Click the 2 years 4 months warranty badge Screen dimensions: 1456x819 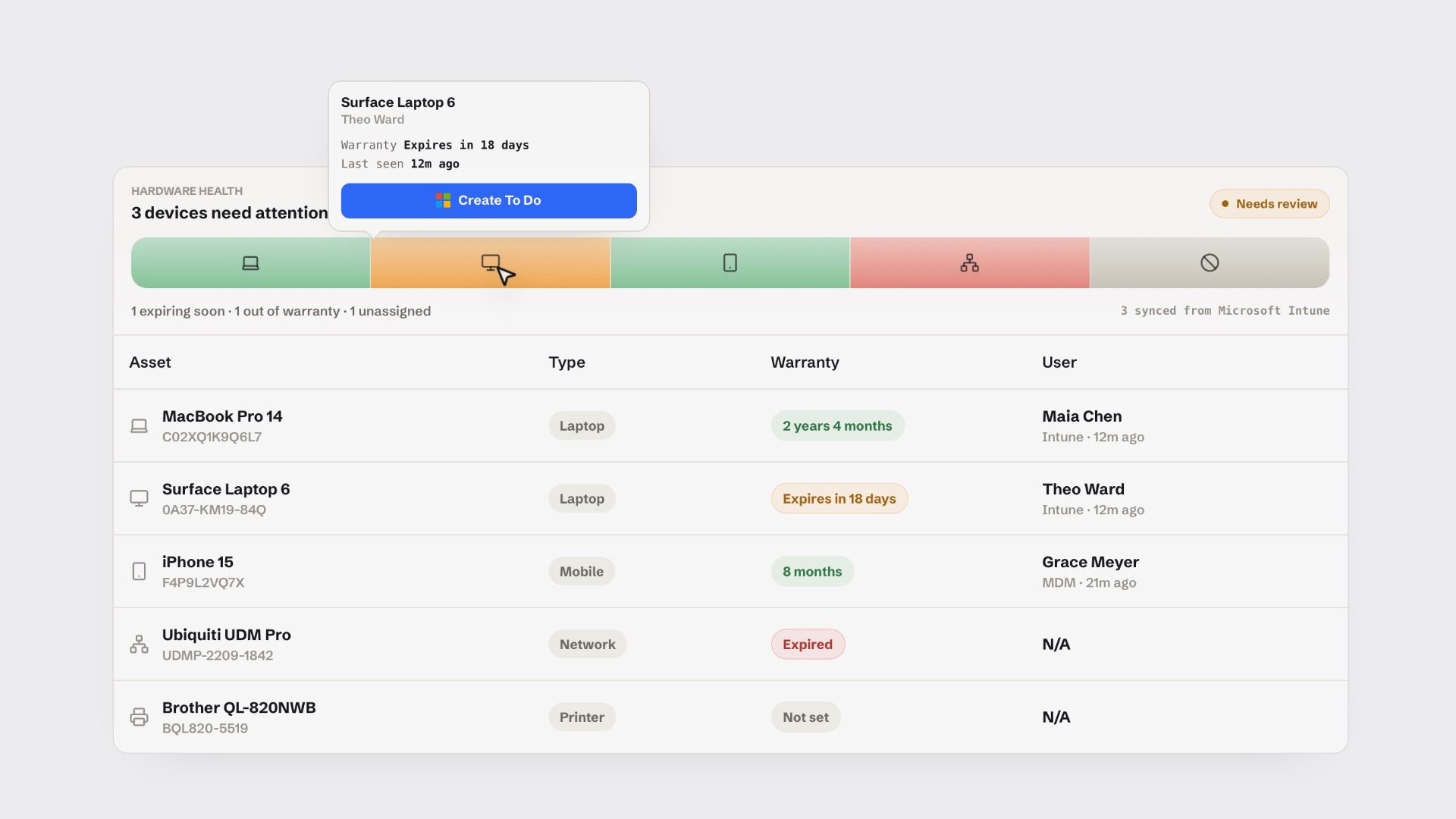(x=837, y=426)
